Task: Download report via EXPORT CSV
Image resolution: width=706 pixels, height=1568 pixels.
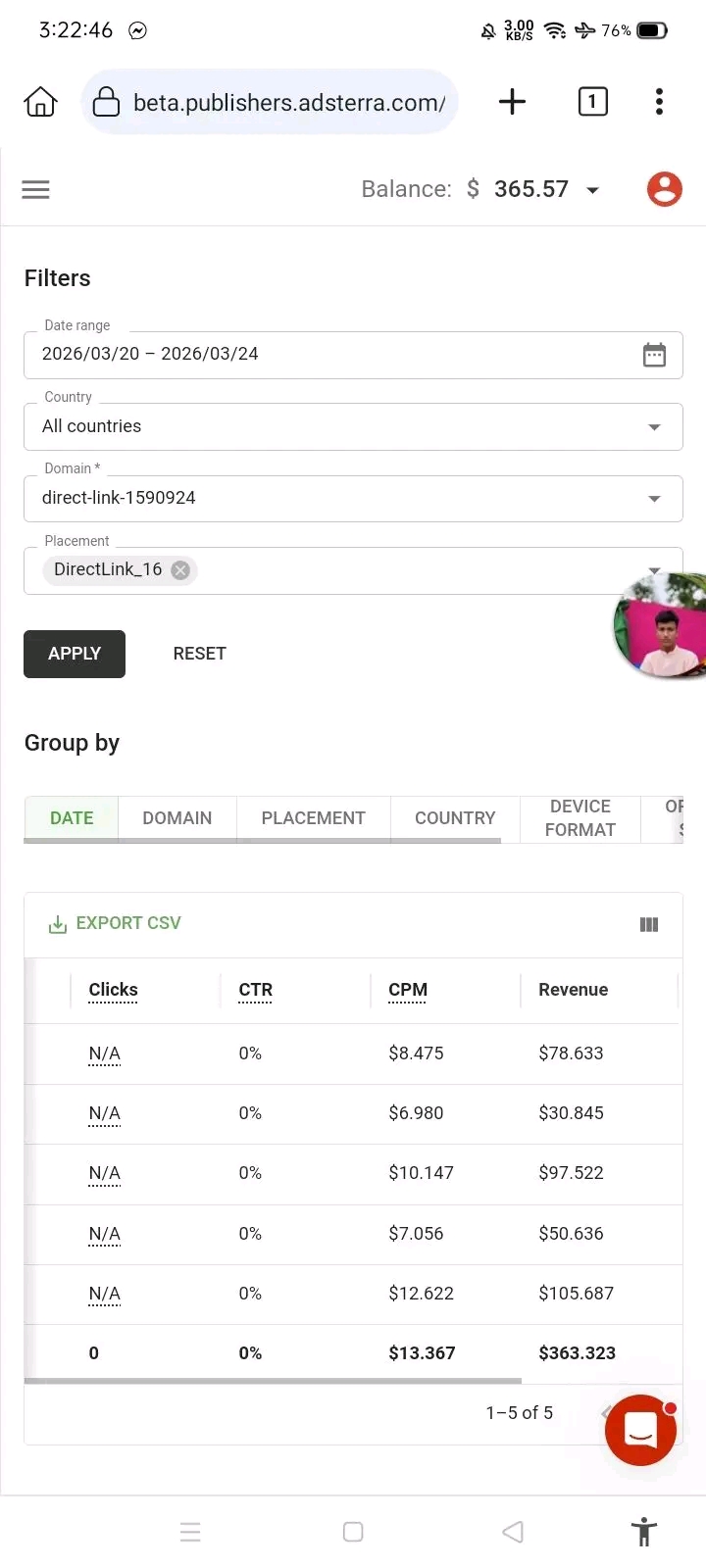Action: point(115,923)
